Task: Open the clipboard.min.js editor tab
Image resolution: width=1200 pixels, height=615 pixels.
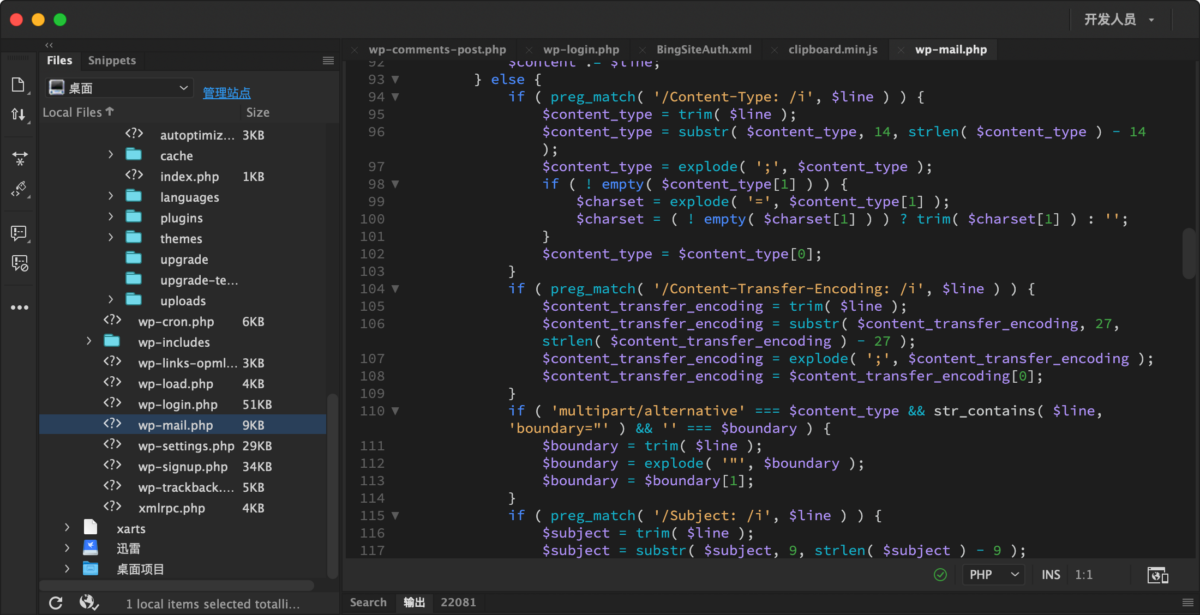Action: click(833, 50)
